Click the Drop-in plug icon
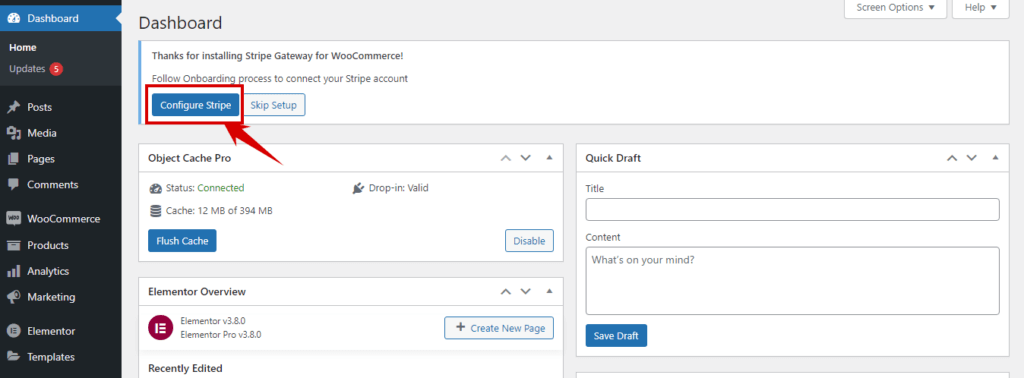 point(358,188)
